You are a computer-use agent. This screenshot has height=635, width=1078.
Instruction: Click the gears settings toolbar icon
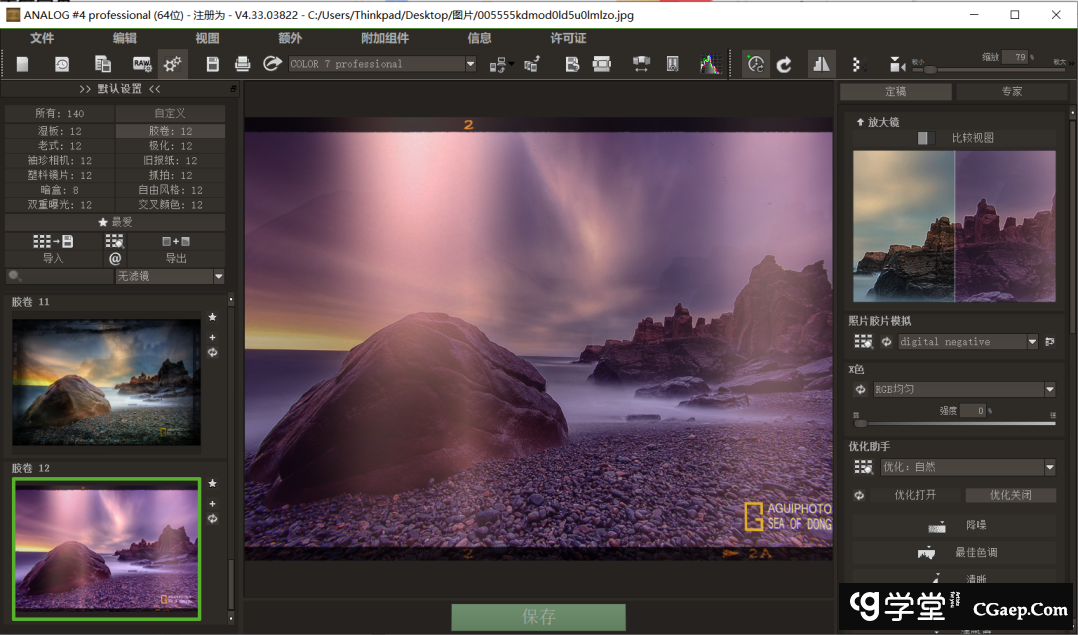pos(173,64)
